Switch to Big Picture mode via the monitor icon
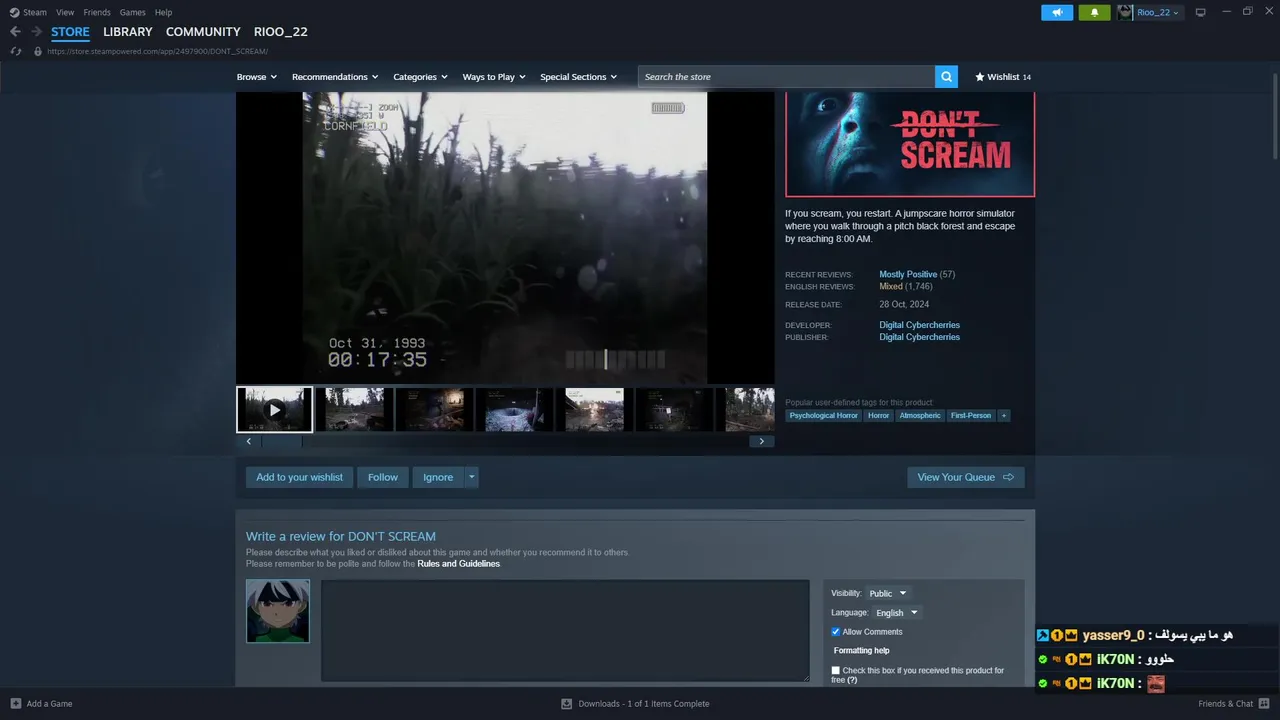The height and width of the screenshot is (720, 1280). pyautogui.click(x=1201, y=12)
